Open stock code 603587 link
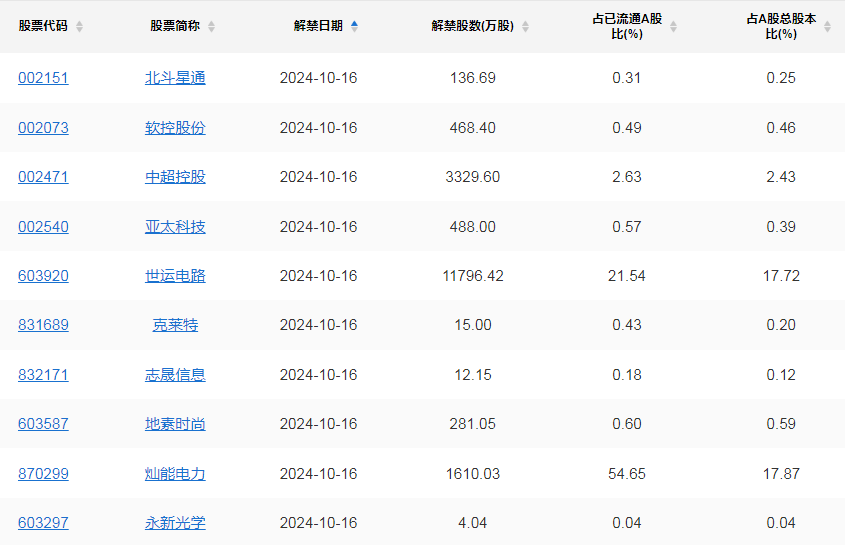Screen dimensions: 845x545 (43, 424)
